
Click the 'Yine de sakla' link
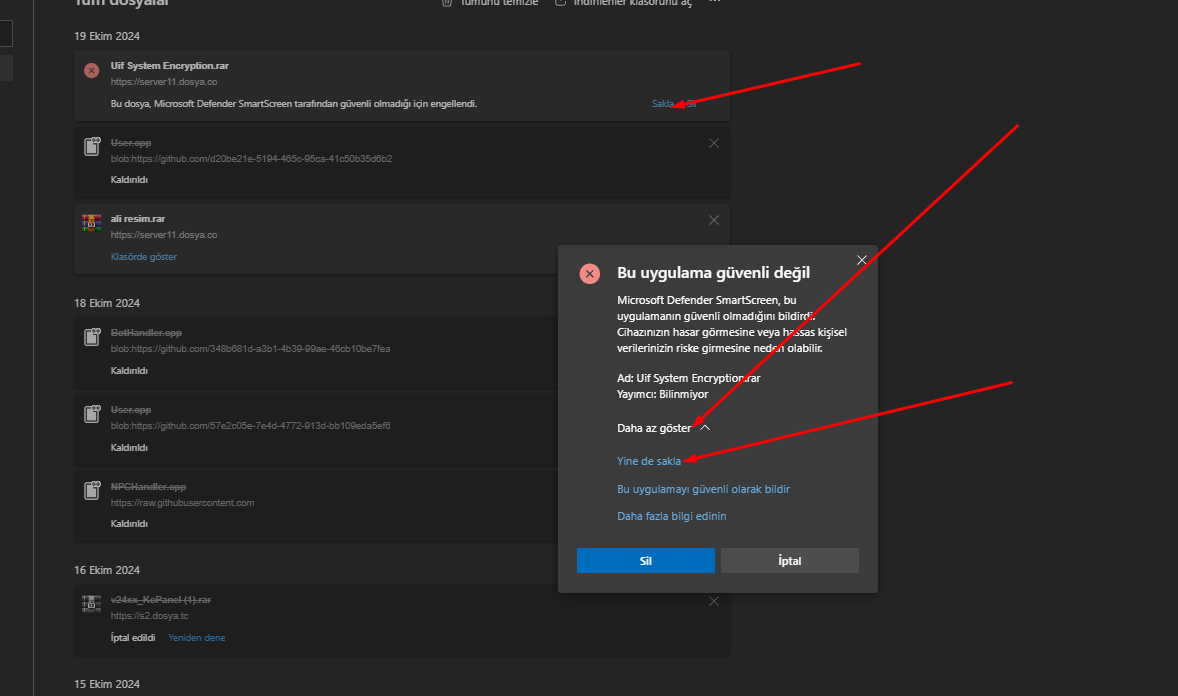[649, 461]
